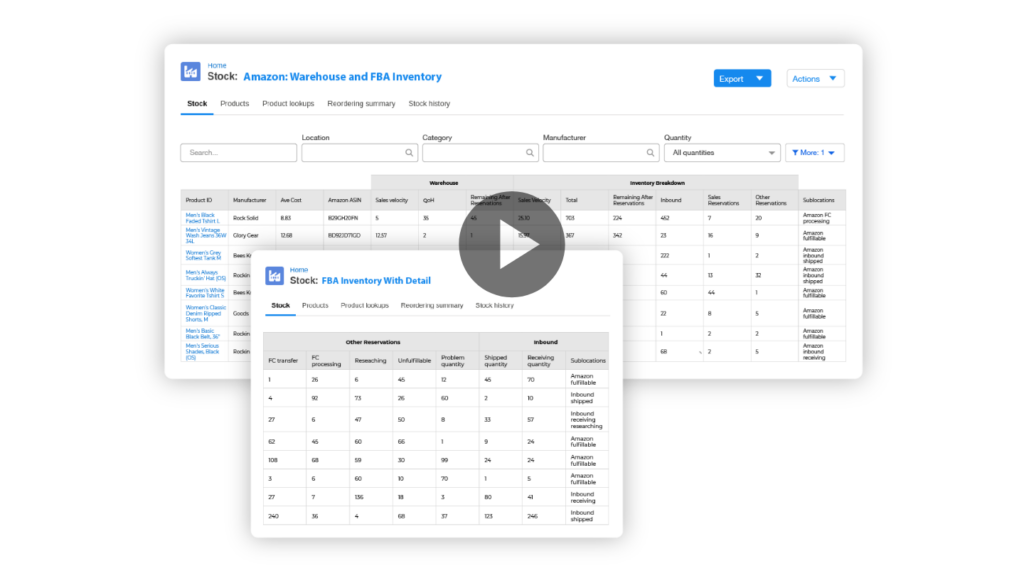Click the search magnifier in Manufacturer field
This screenshot has height=576, width=1024.
point(650,152)
